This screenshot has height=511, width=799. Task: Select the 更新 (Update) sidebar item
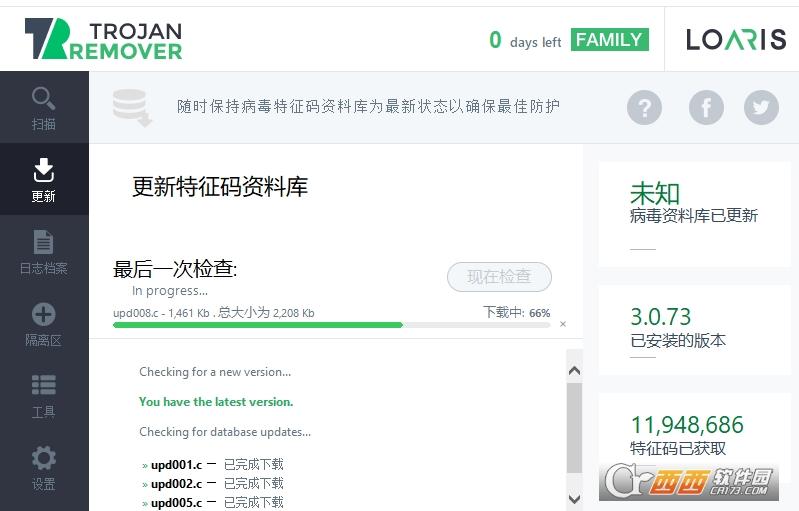pos(44,179)
